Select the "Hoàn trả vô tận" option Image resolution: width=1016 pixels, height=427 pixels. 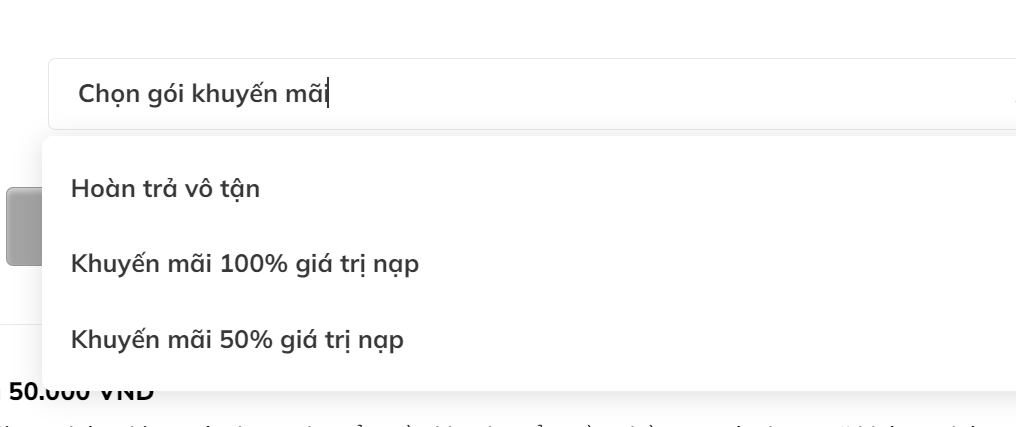[x=166, y=188]
